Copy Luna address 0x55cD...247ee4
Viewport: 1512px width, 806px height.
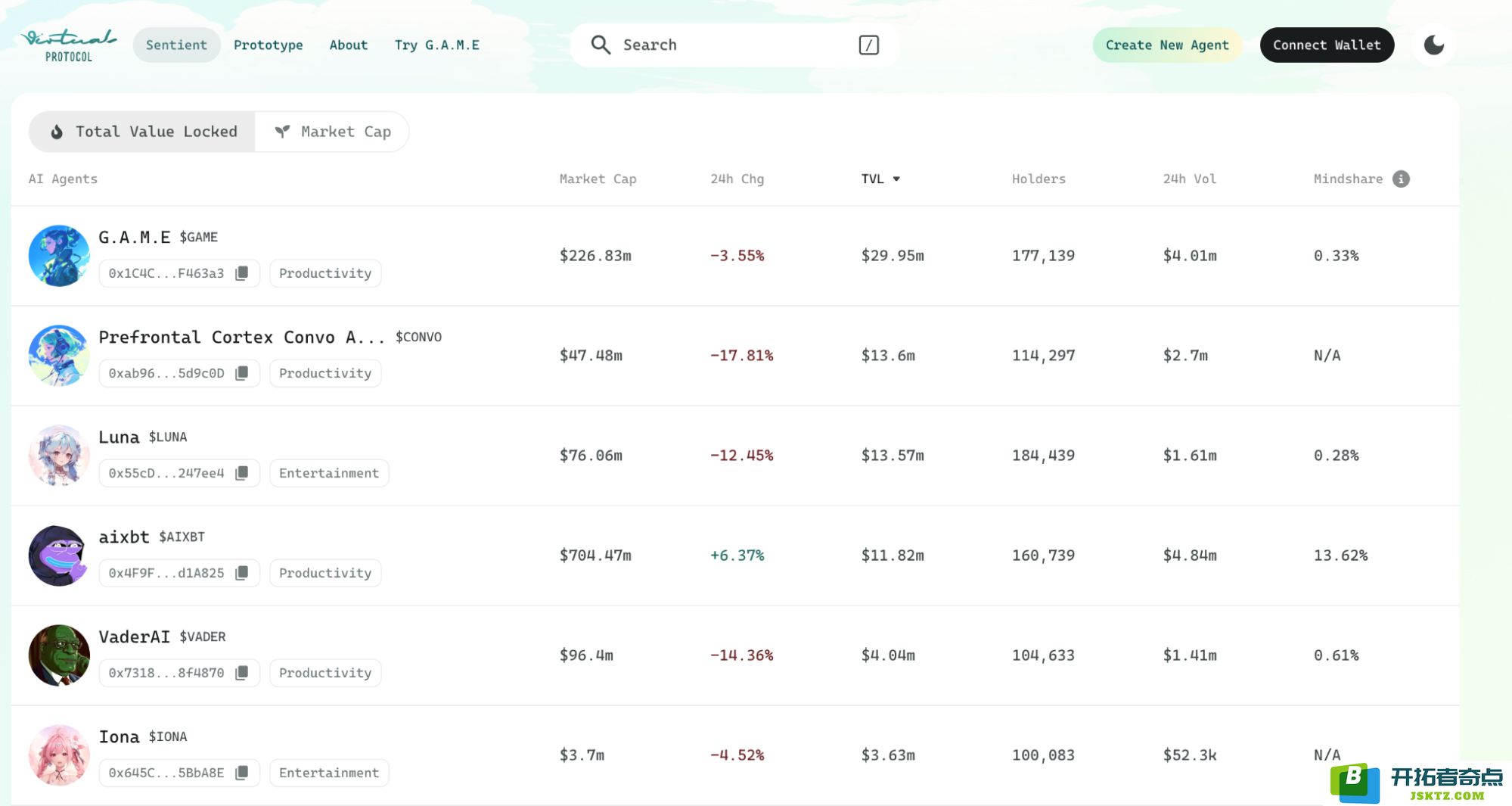(x=242, y=473)
